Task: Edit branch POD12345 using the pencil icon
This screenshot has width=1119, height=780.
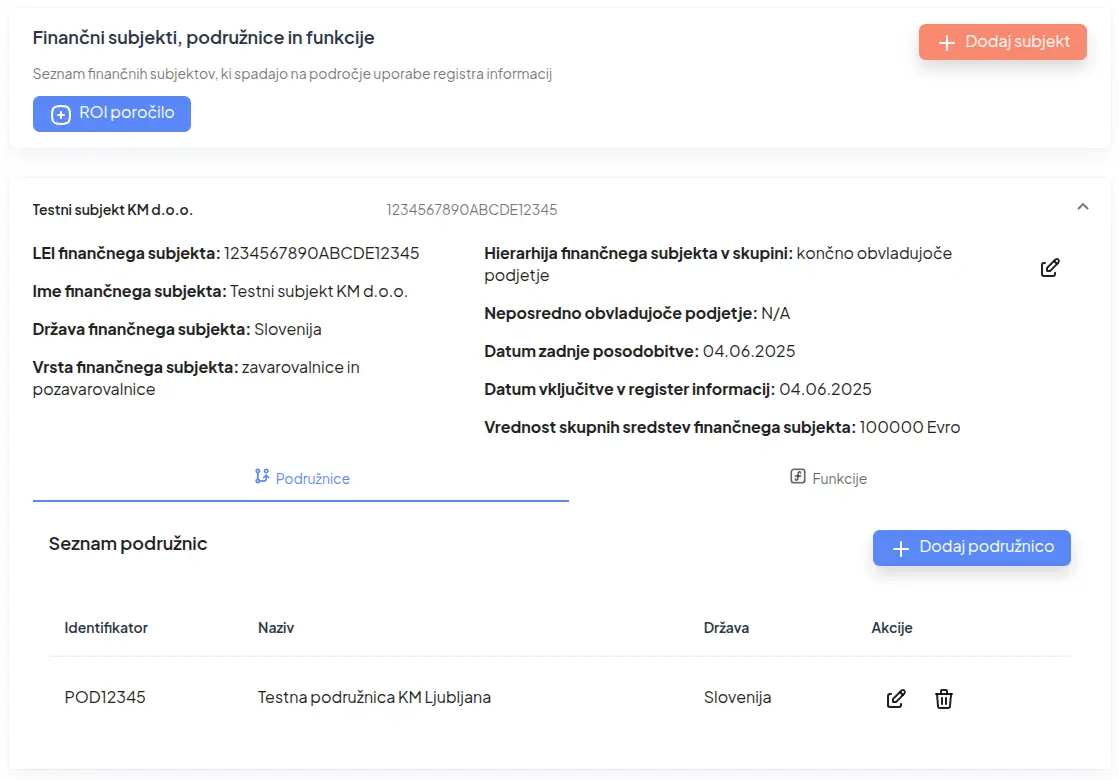Action: 896,699
